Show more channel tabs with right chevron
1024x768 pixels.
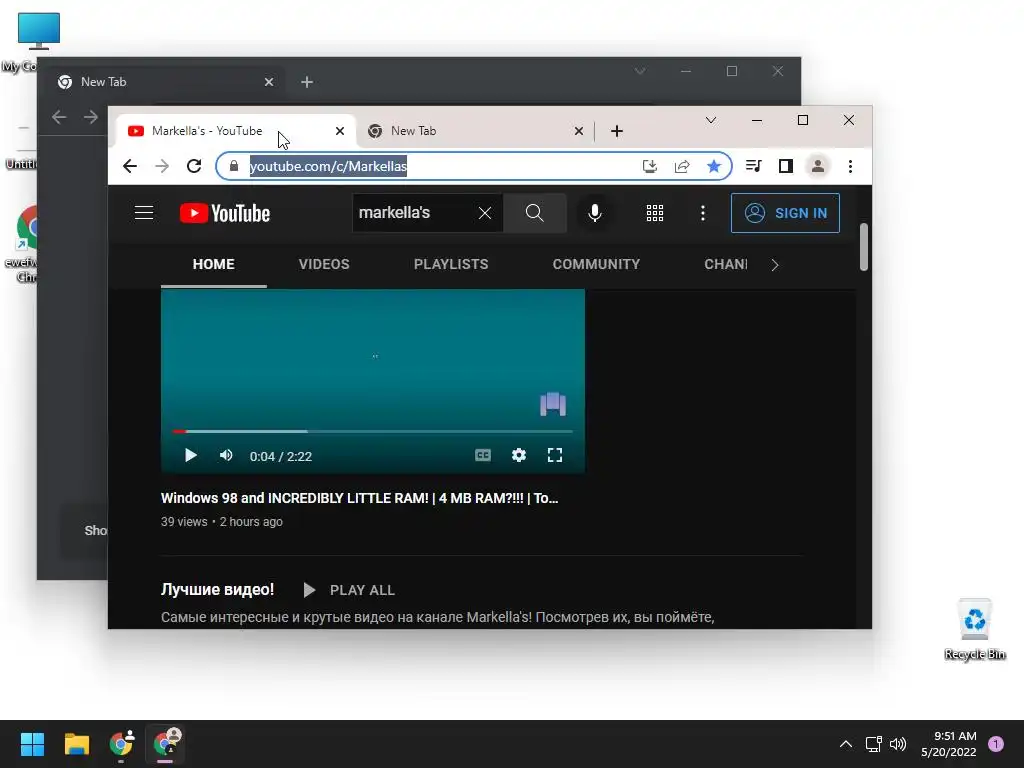point(775,264)
